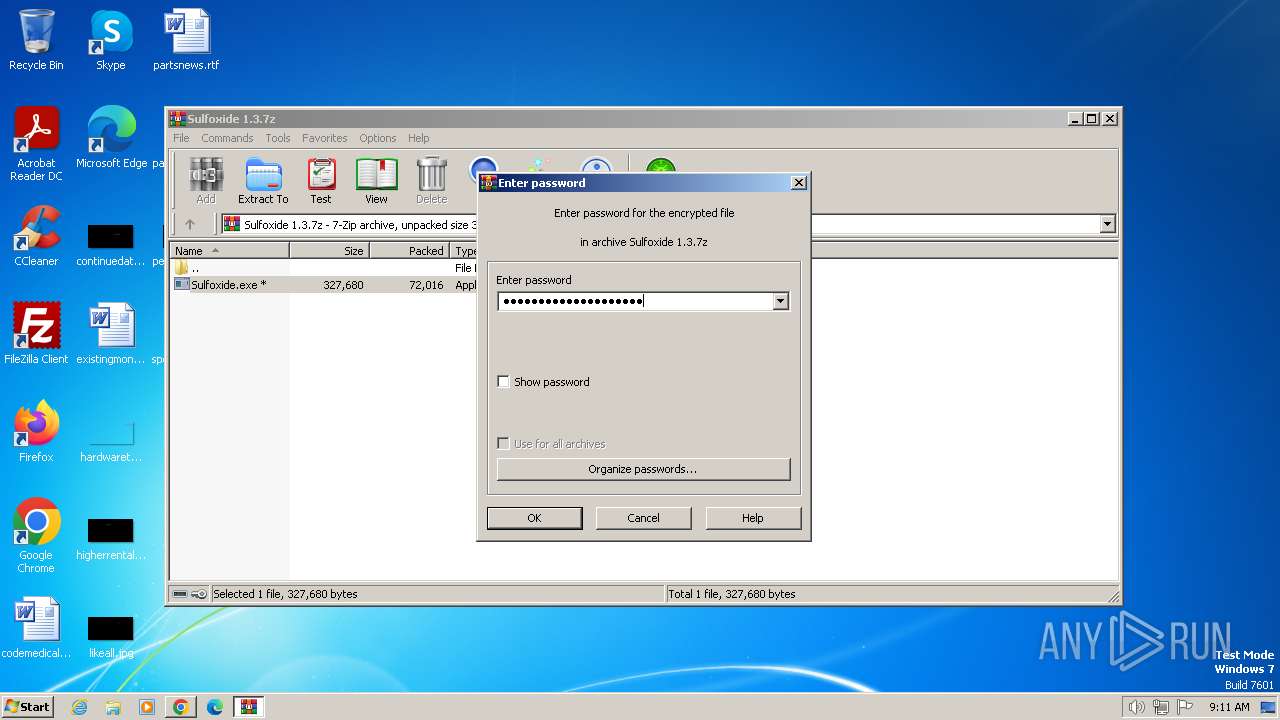
Task: Click the size value 327,680 in file row
Action: [343, 285]
